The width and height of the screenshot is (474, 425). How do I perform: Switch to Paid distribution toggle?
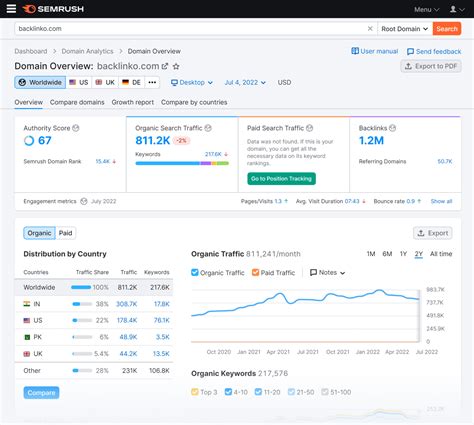tap(65, 233)
